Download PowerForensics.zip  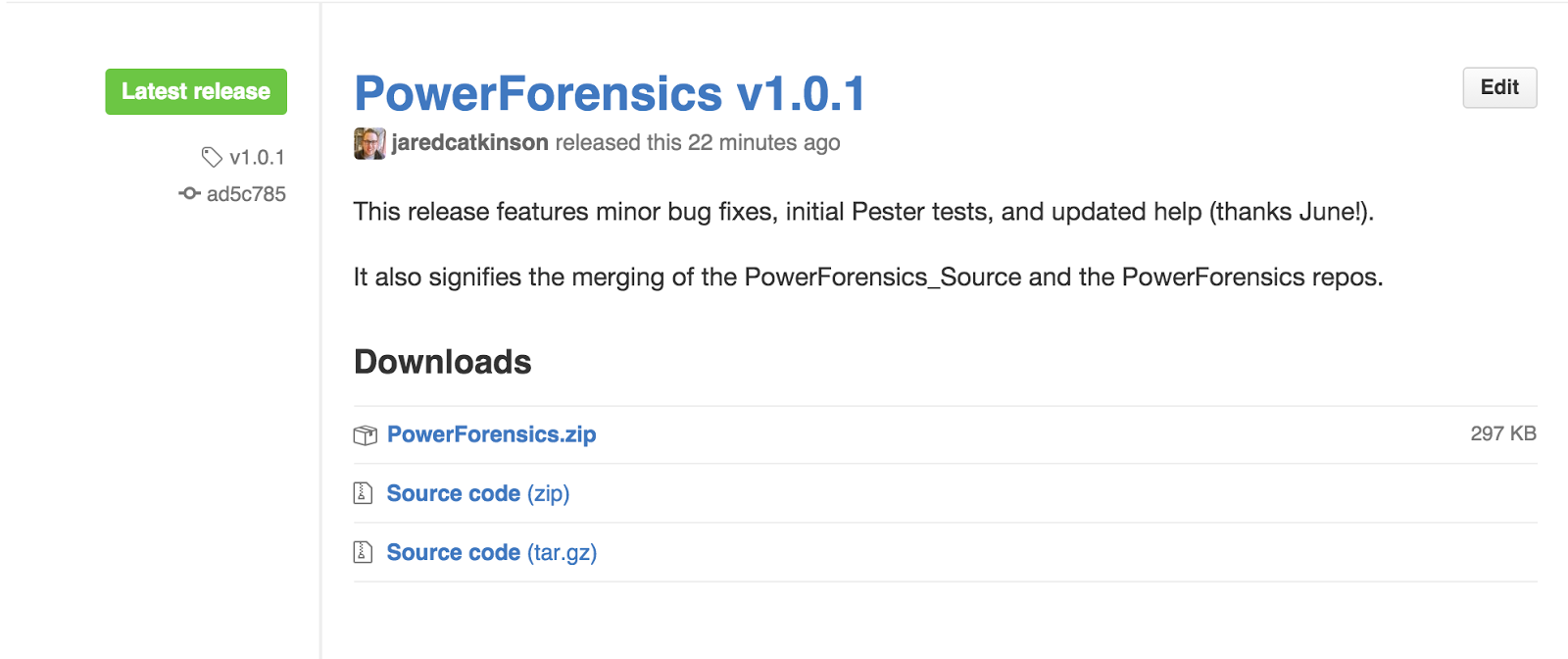tap(491, 434)
